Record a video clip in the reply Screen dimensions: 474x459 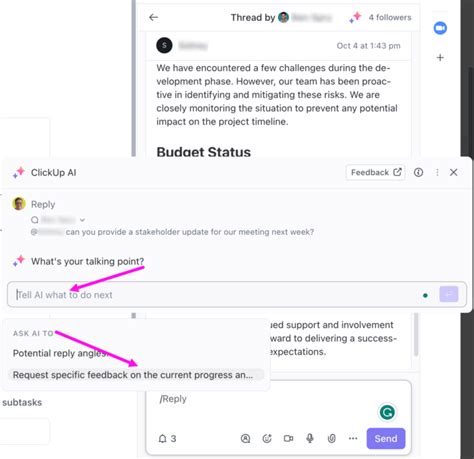click(288, 439)
